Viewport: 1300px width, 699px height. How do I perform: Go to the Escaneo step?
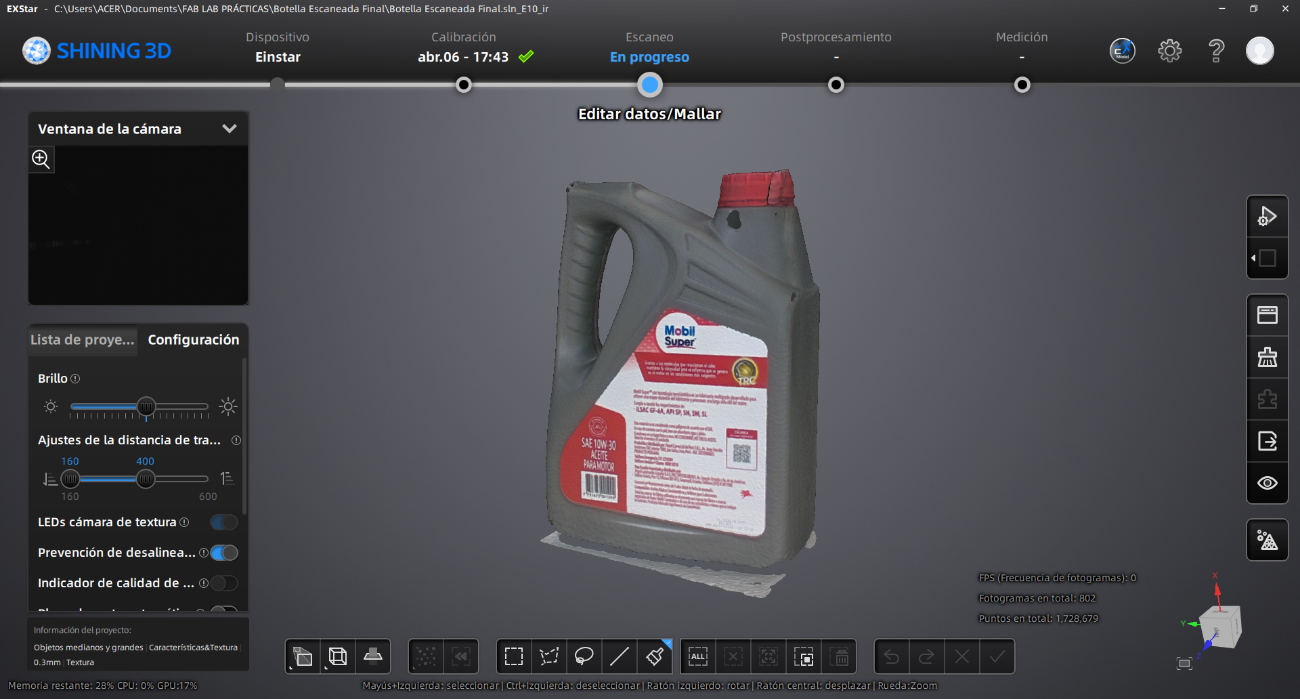tap(650, 47)
